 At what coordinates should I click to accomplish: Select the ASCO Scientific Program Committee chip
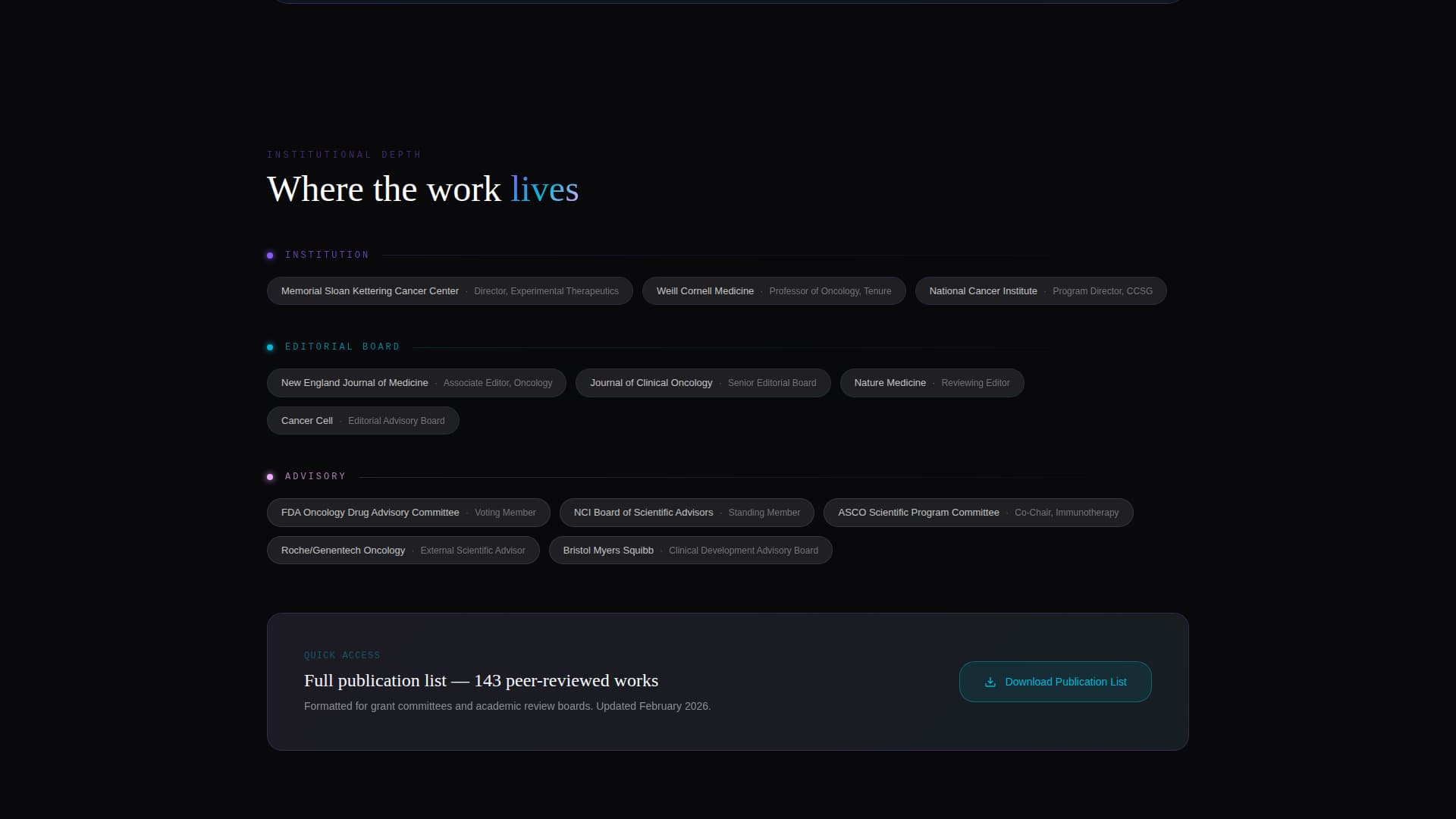tap(978, 513)
